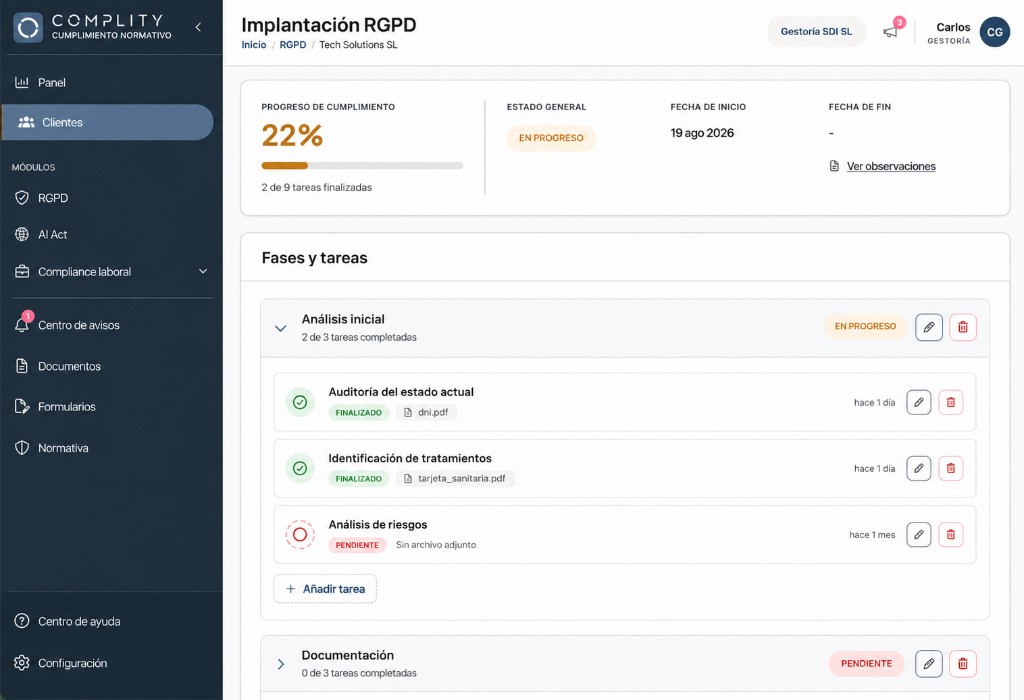Click the EN PROGRESO general status badge
Image resolution: width=1024 pixels, height=700 pixels.
551,138
